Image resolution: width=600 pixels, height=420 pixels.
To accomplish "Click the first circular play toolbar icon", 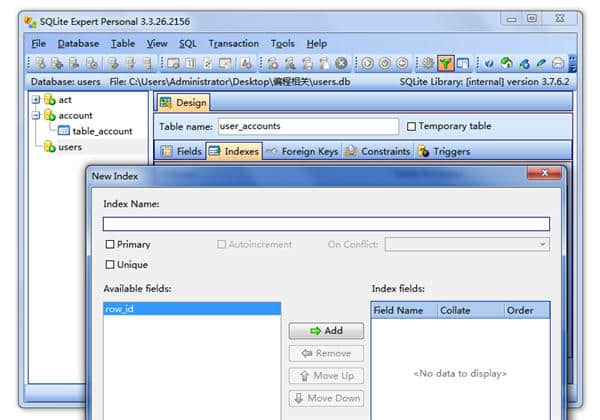I will 365,63.
